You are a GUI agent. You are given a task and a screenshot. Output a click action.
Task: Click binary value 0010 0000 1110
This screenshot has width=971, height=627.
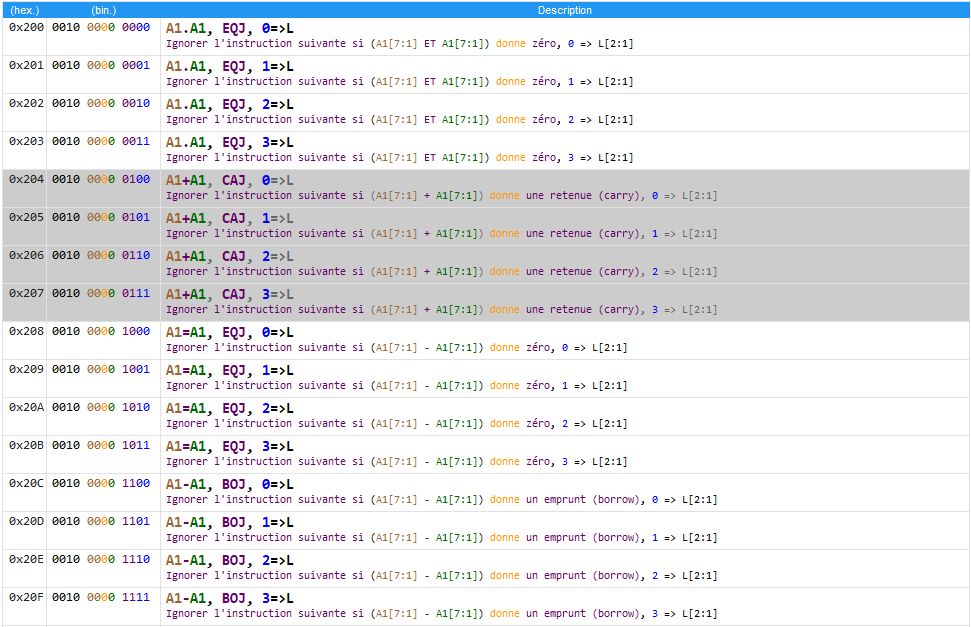(x=101, y=559)
